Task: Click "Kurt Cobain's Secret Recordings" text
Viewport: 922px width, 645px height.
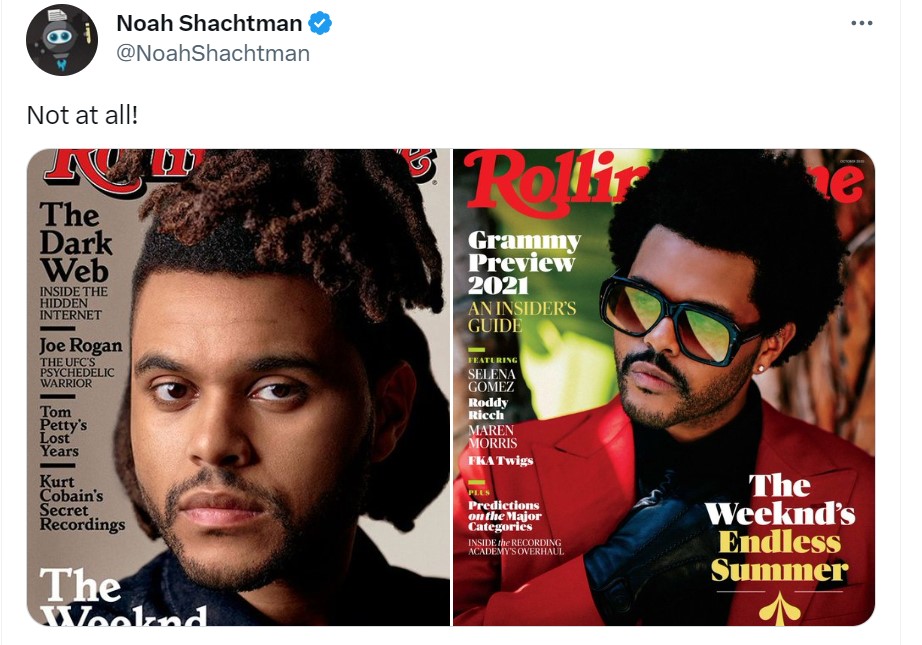Action: 82,503
